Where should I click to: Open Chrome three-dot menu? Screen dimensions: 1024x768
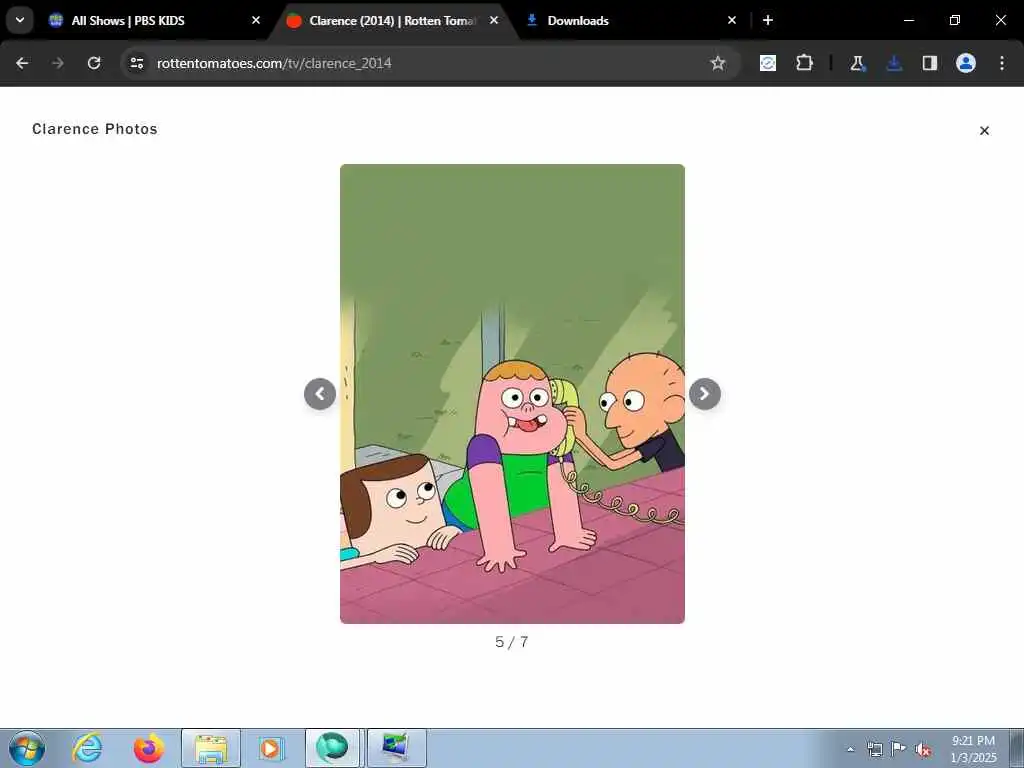pyautogui.click(x=1002, y=63)
